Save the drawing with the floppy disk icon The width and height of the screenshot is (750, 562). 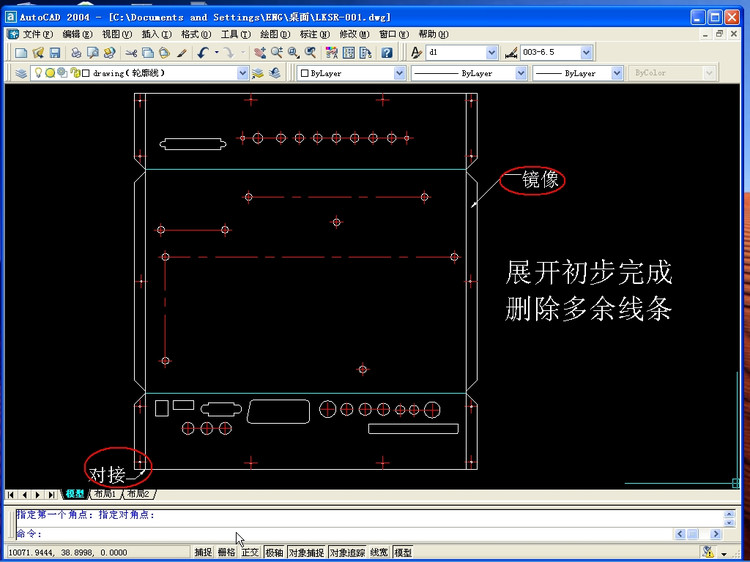(55, 53)
